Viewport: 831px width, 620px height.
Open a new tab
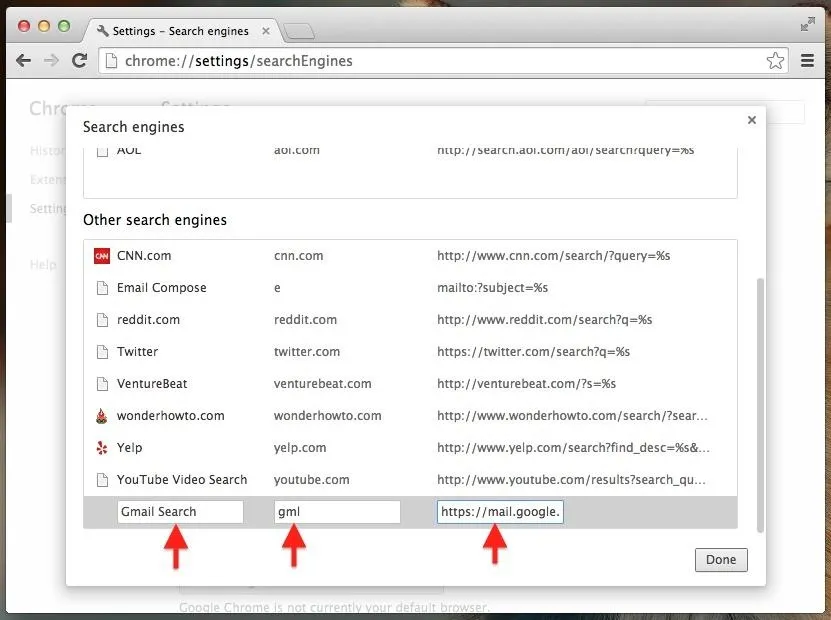(299, 32)
